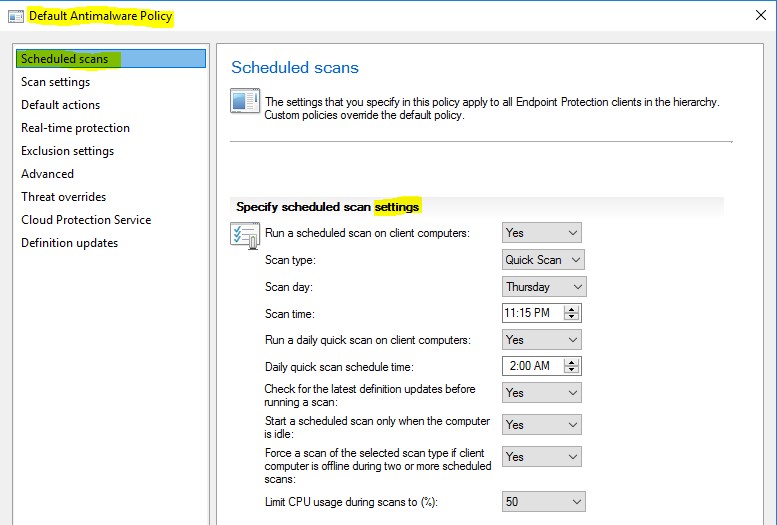Image resolution: width=777 pixels, height=525 pixels.
Task: Click the 'Scan day:' label
Action: 288,287
